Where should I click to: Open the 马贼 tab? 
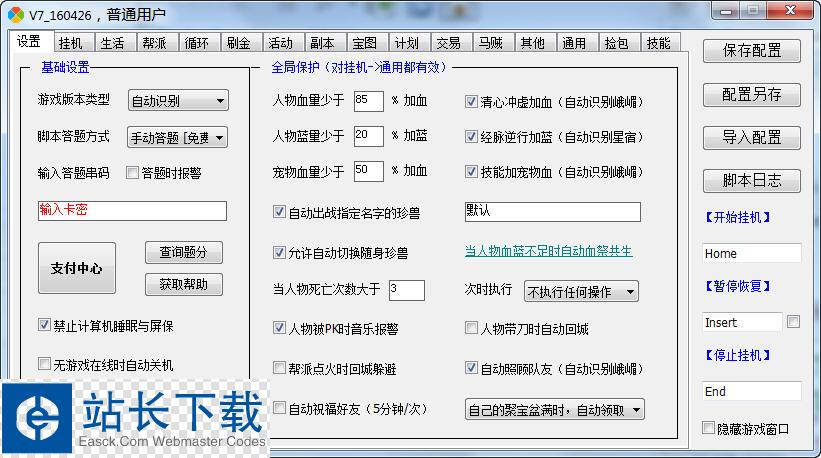(x=491, y=42)
